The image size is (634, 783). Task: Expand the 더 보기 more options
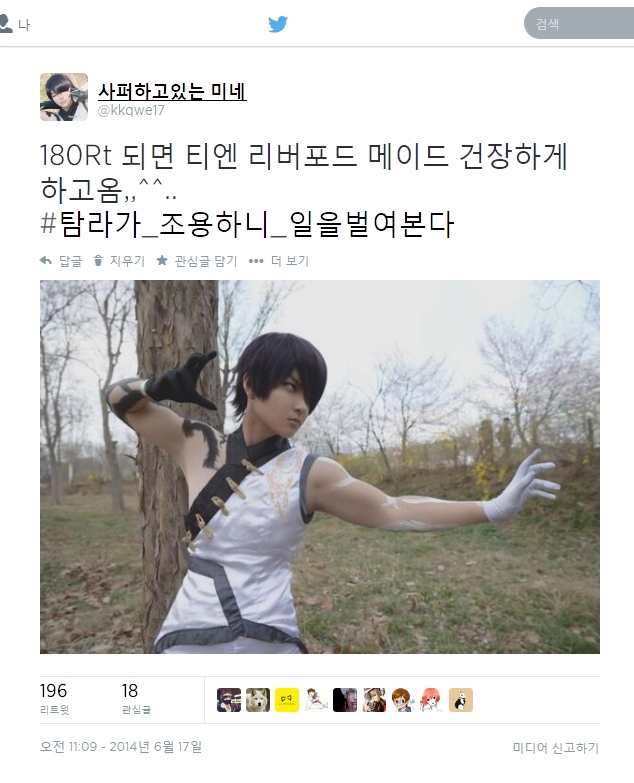click(279, 261)
